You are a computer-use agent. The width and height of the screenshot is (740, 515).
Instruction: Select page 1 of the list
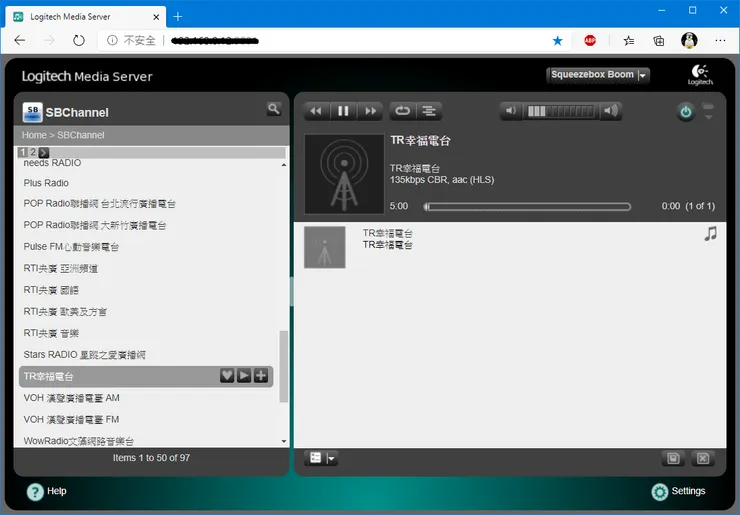(23, 152)
